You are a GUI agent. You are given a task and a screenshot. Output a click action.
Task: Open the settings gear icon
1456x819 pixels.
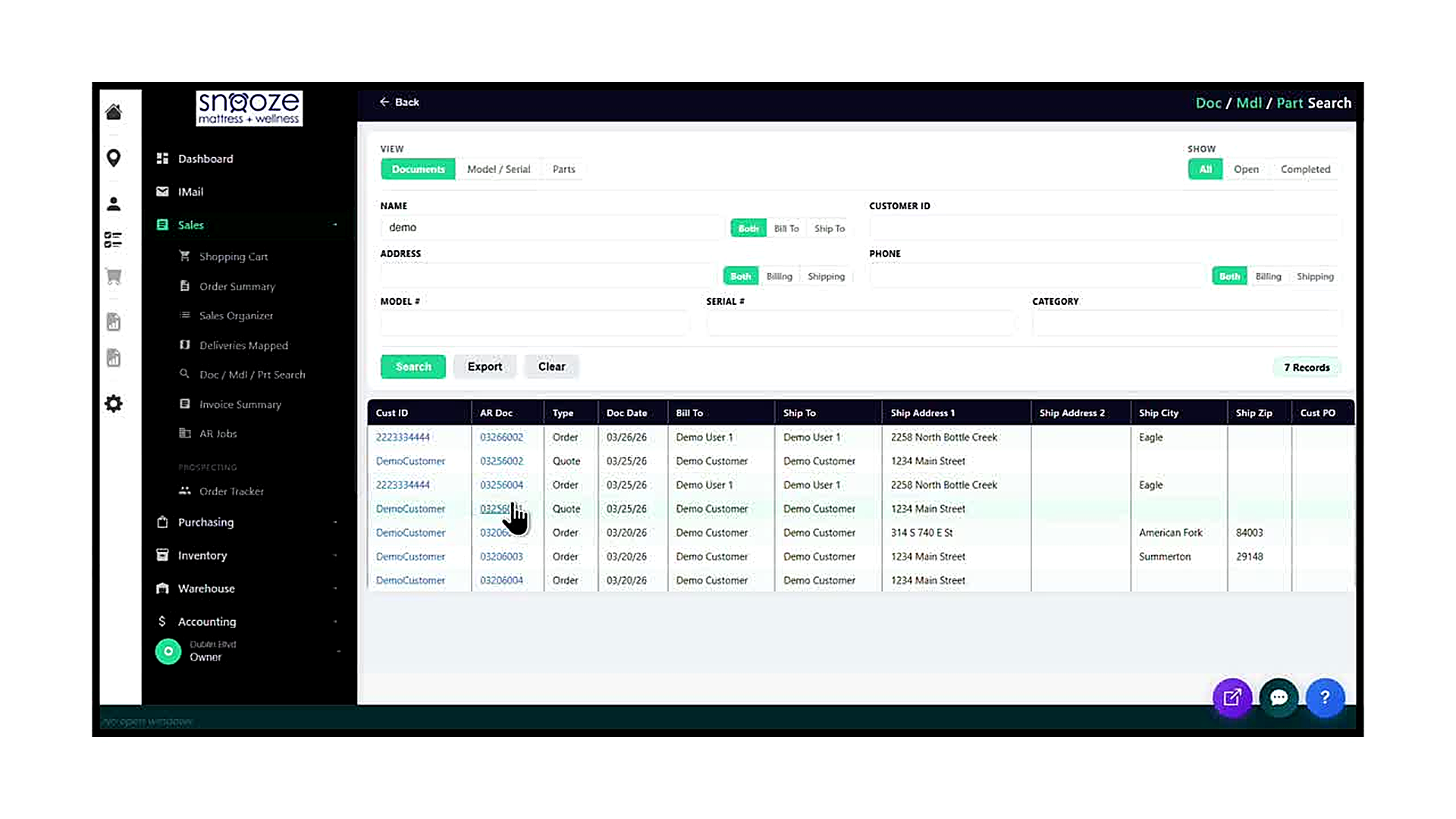click(114, 403)
